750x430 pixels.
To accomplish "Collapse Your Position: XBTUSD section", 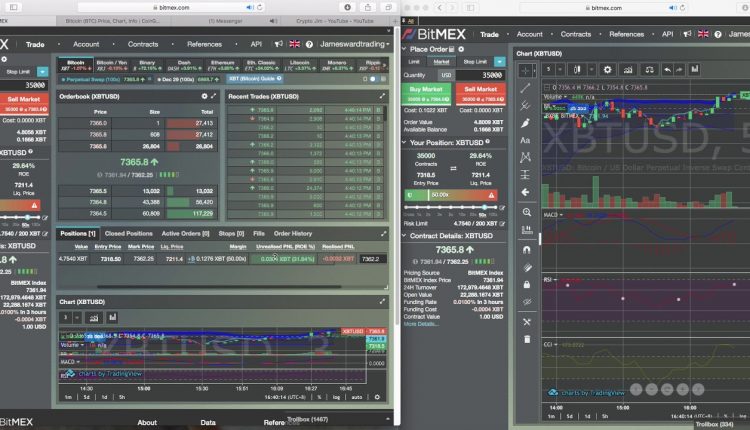I will pyautogui.click(x=404, y=143).
